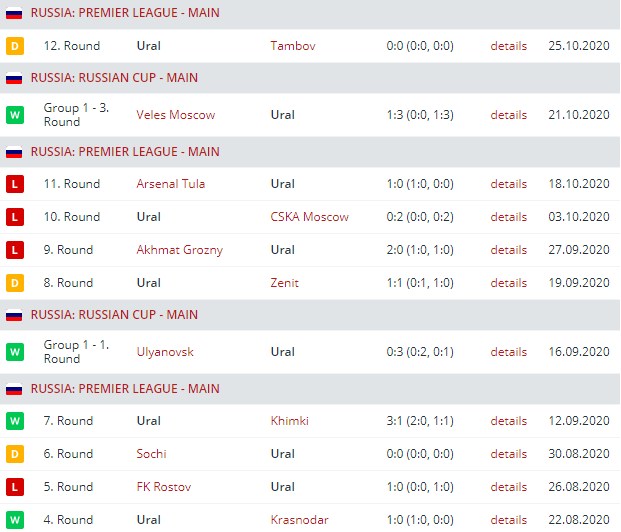Viewport: 621px width, 532px height.
Task: Click the D result badge for Ural–Tambov
Action: click(15, 46)
